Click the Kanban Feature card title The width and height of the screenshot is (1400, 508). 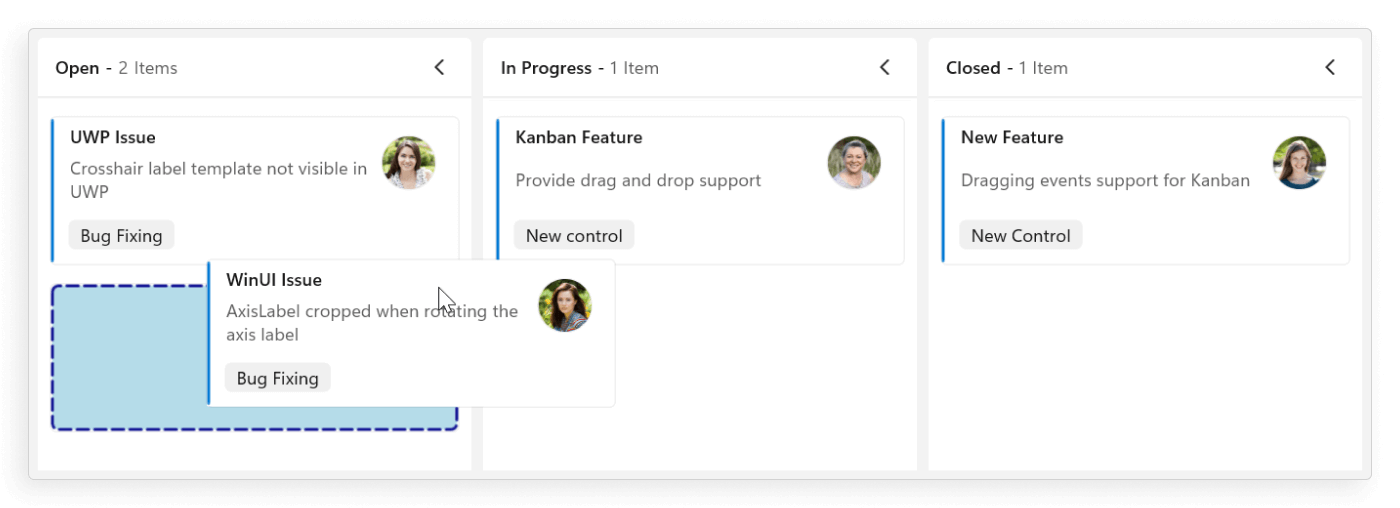(x=579, y=137)
